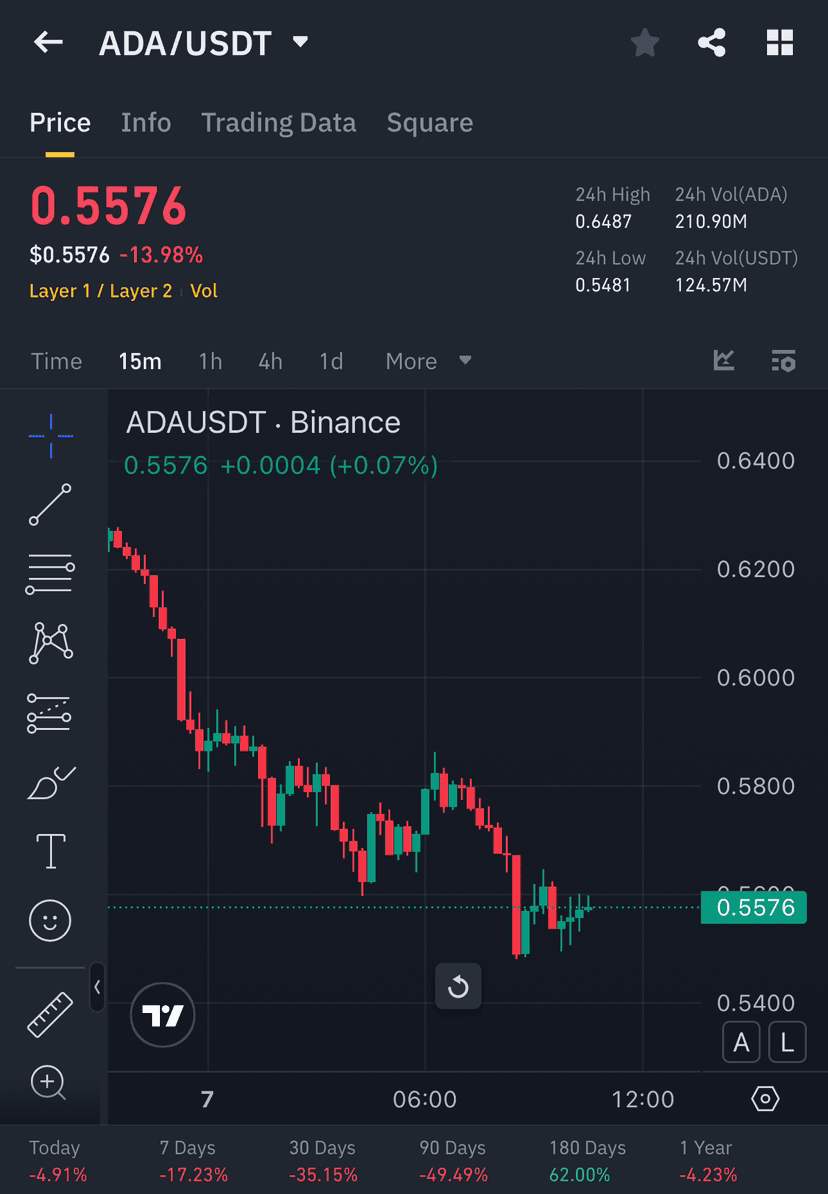The image size is (828, 1194).
Task: Tap the Vol tag link
Action: click(x=203, y=291)
